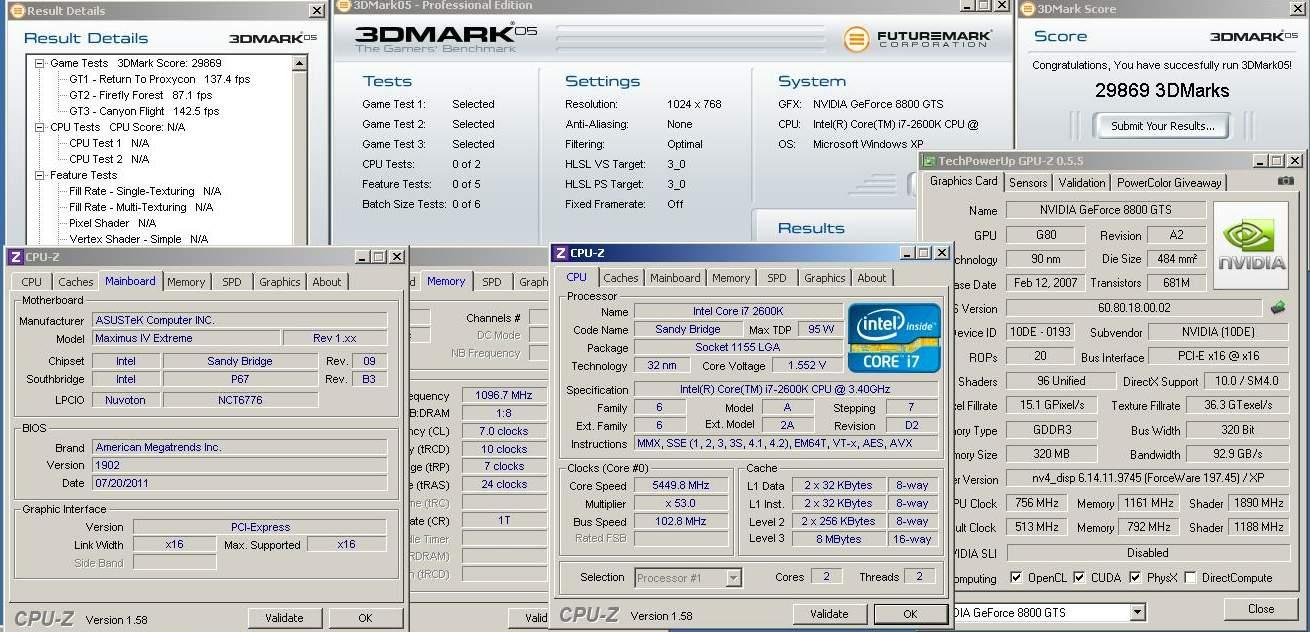This screenshot has width=1310, height=632.
Task: Click Result Details scrollbar up arrow
Action: [x=301, y=64]
